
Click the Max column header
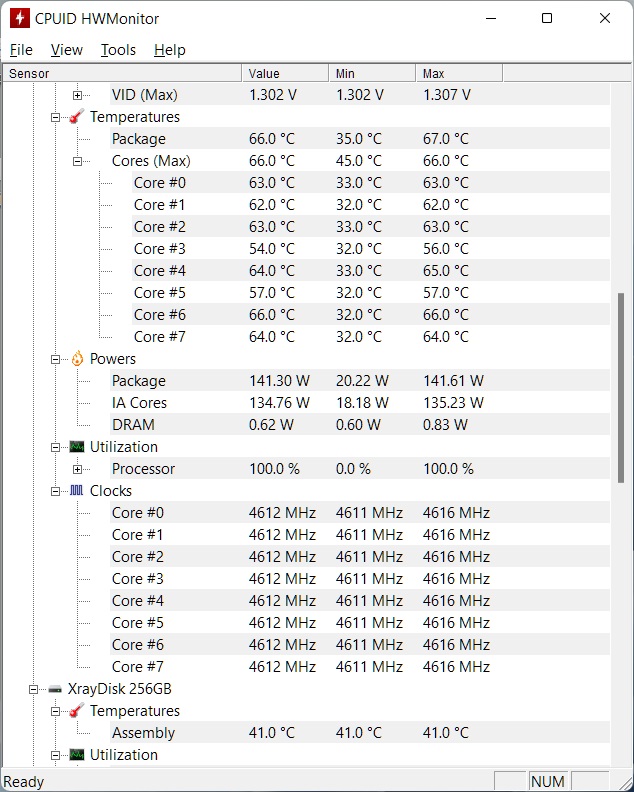[x=458, y=73]
